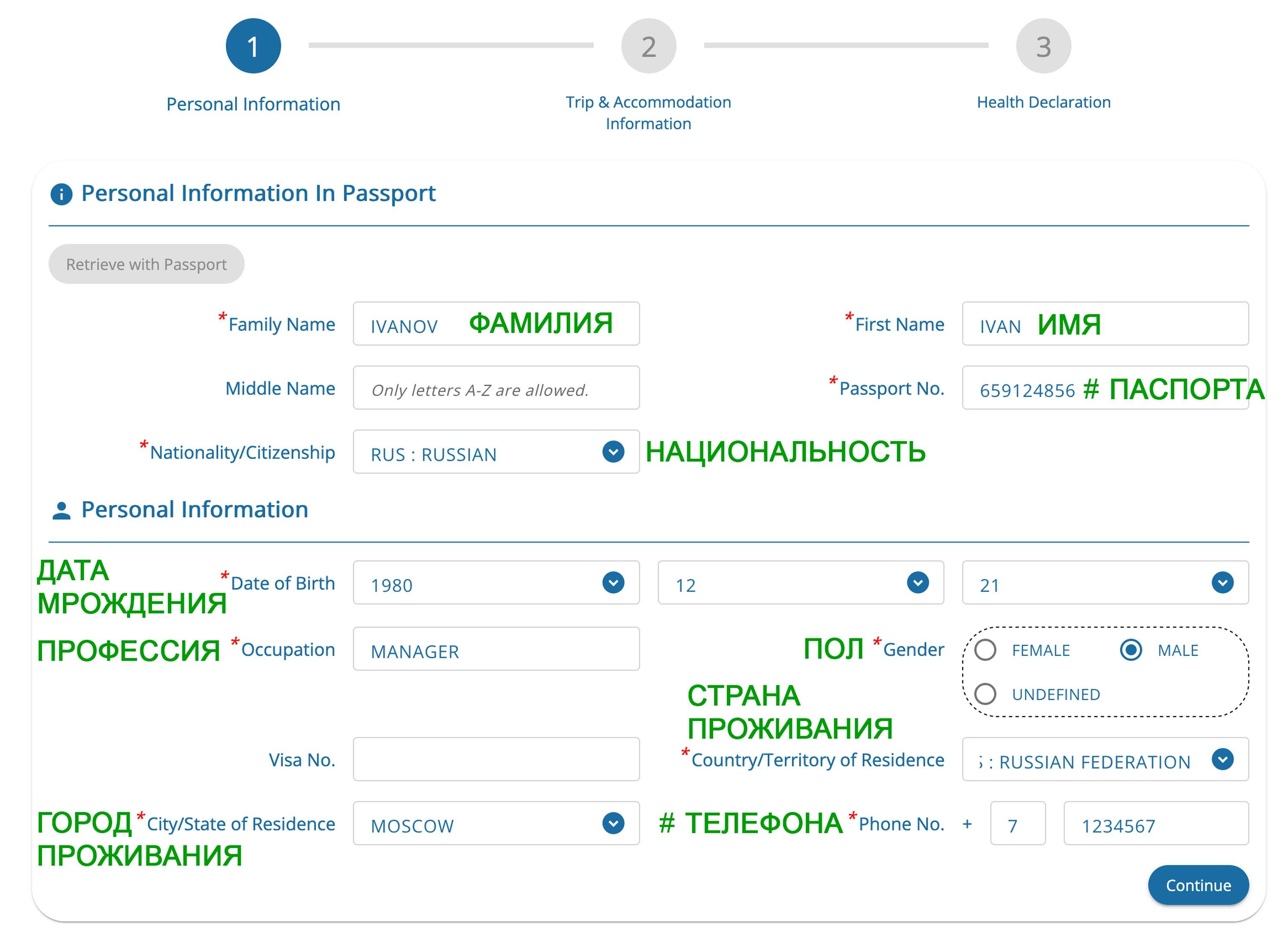Expand Country/Territory of Residence dropdown
The image size is (1288, 933).
(x=1222, y=759)
